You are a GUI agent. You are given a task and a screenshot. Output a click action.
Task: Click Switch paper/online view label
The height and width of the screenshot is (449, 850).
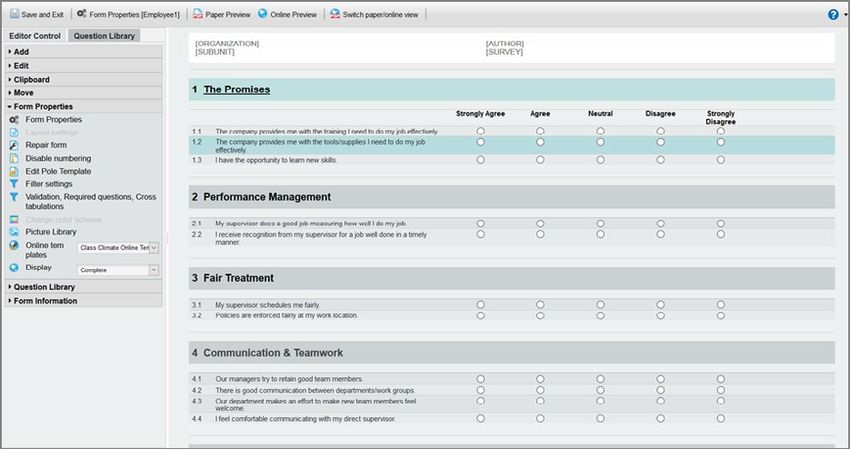[x=380, y=15]
